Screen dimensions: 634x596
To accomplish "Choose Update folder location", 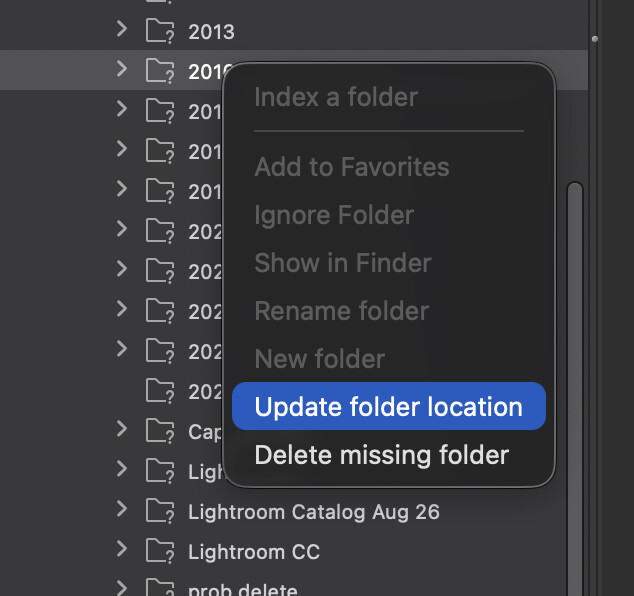I will [x=389, y=406].
